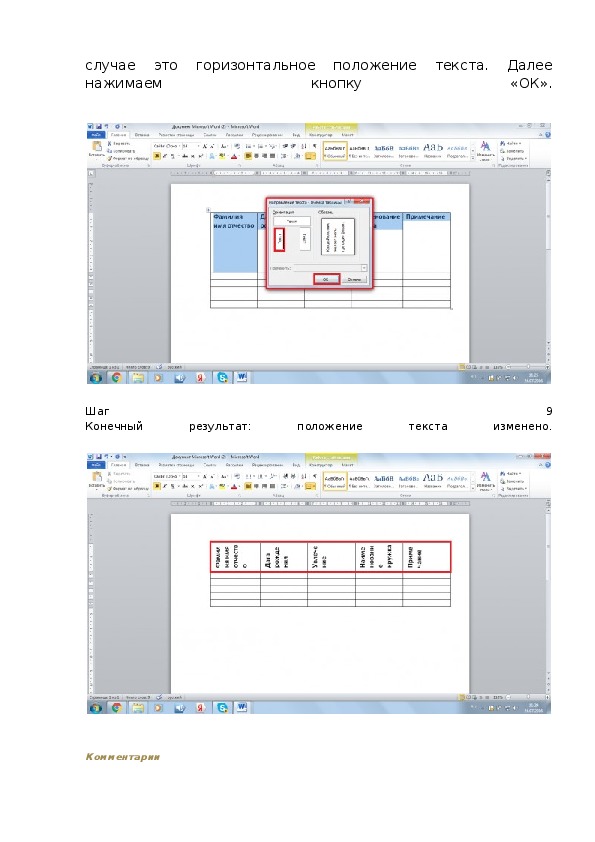
Task: Expand the Применить dropdown in the dialog
Action: click(364, 267)
